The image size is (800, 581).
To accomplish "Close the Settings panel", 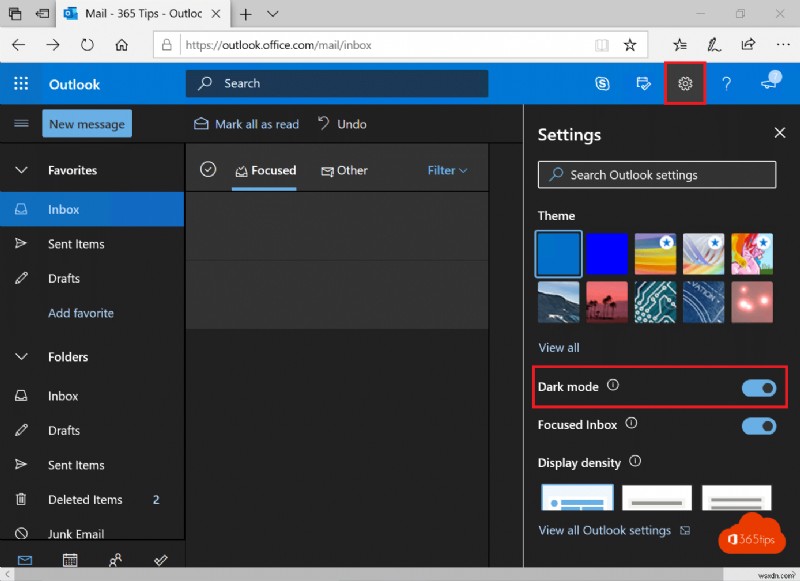I will coord(780,133).
